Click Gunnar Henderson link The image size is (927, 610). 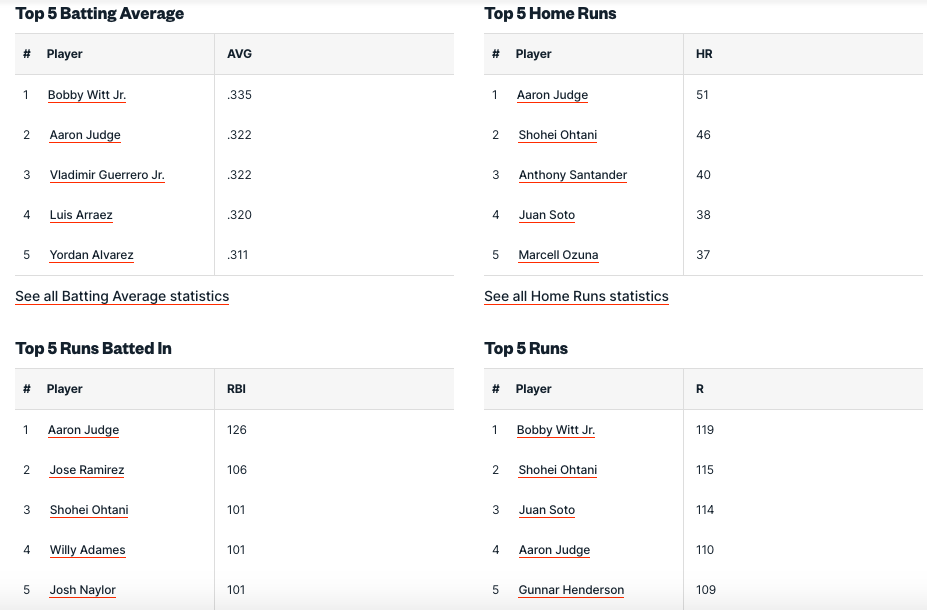tap(571, 590)
